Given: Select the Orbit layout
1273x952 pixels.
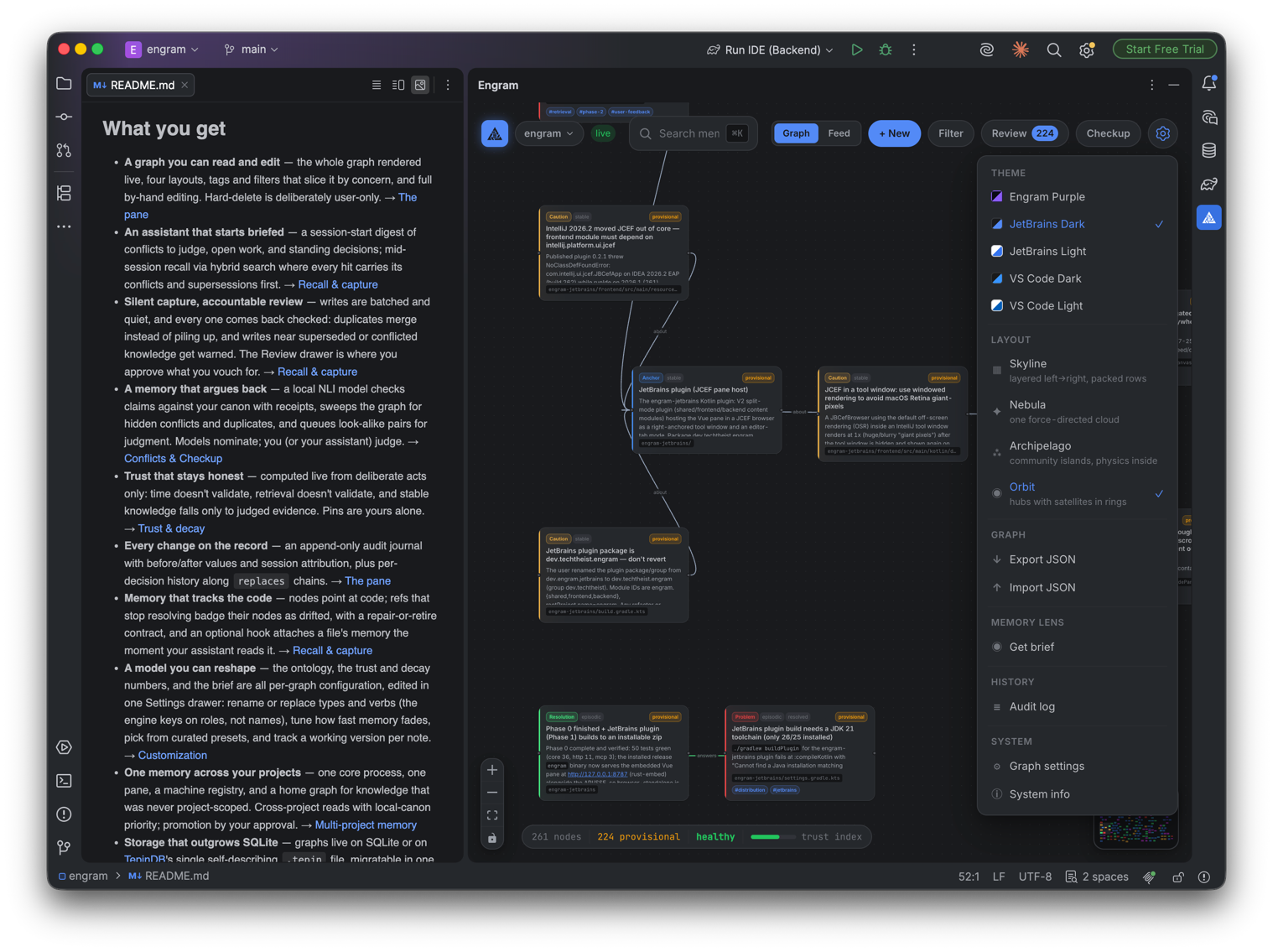Looking at the screenshot, I should (x=1078, y=493).
